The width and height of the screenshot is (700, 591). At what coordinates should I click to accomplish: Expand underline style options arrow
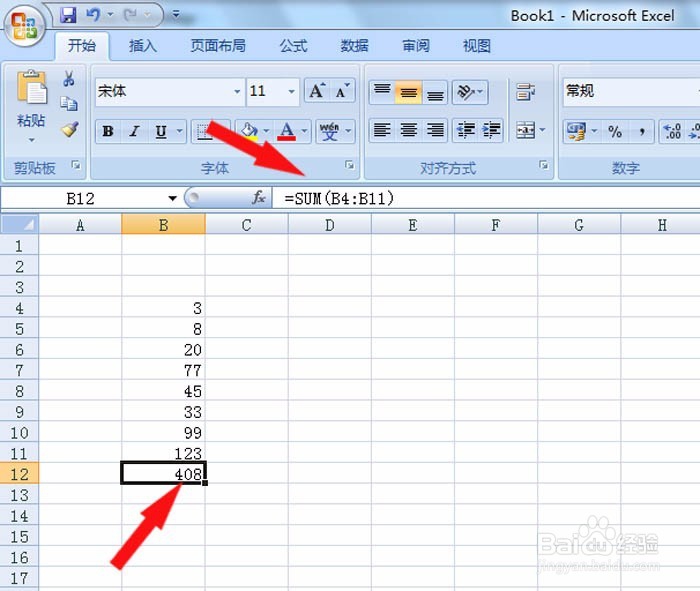pyautogui.click(x=179, y=131)
